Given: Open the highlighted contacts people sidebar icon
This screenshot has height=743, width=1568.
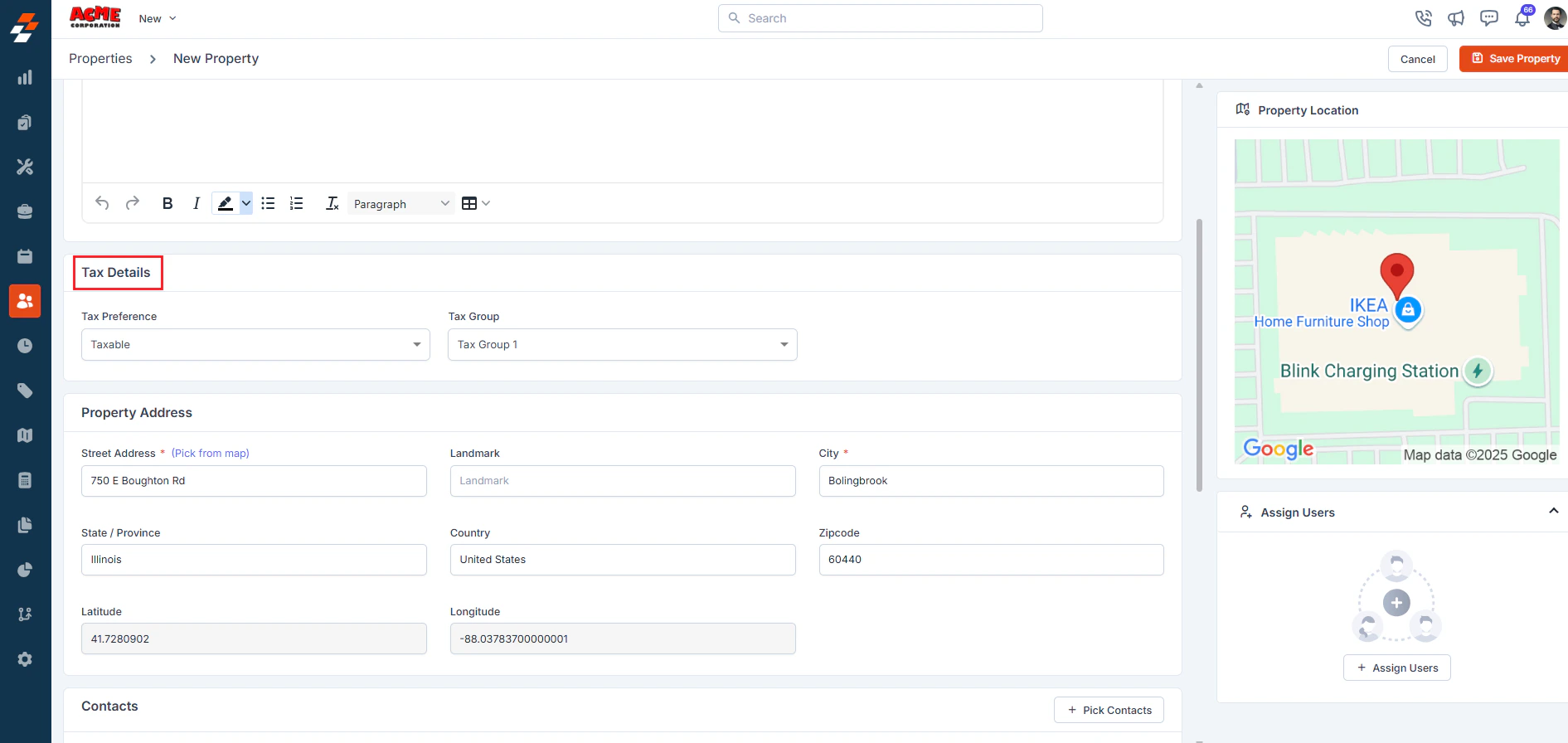Looking at the screenshot, I should pos(25,301).
